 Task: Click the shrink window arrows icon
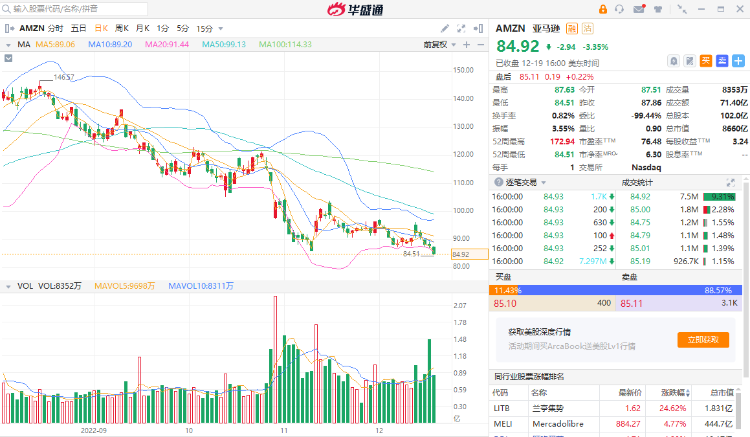point(682,9)
